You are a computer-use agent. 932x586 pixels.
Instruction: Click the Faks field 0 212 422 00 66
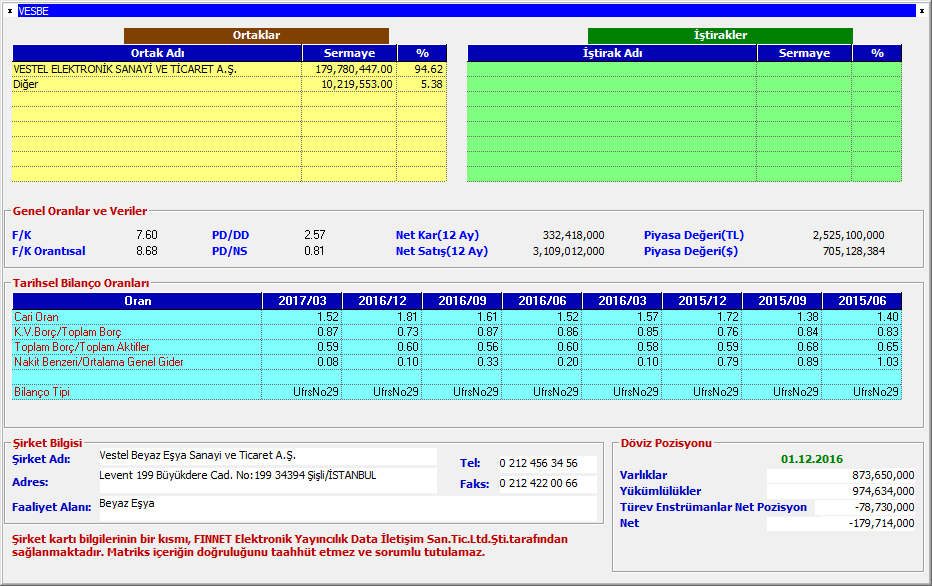(547, 483)
